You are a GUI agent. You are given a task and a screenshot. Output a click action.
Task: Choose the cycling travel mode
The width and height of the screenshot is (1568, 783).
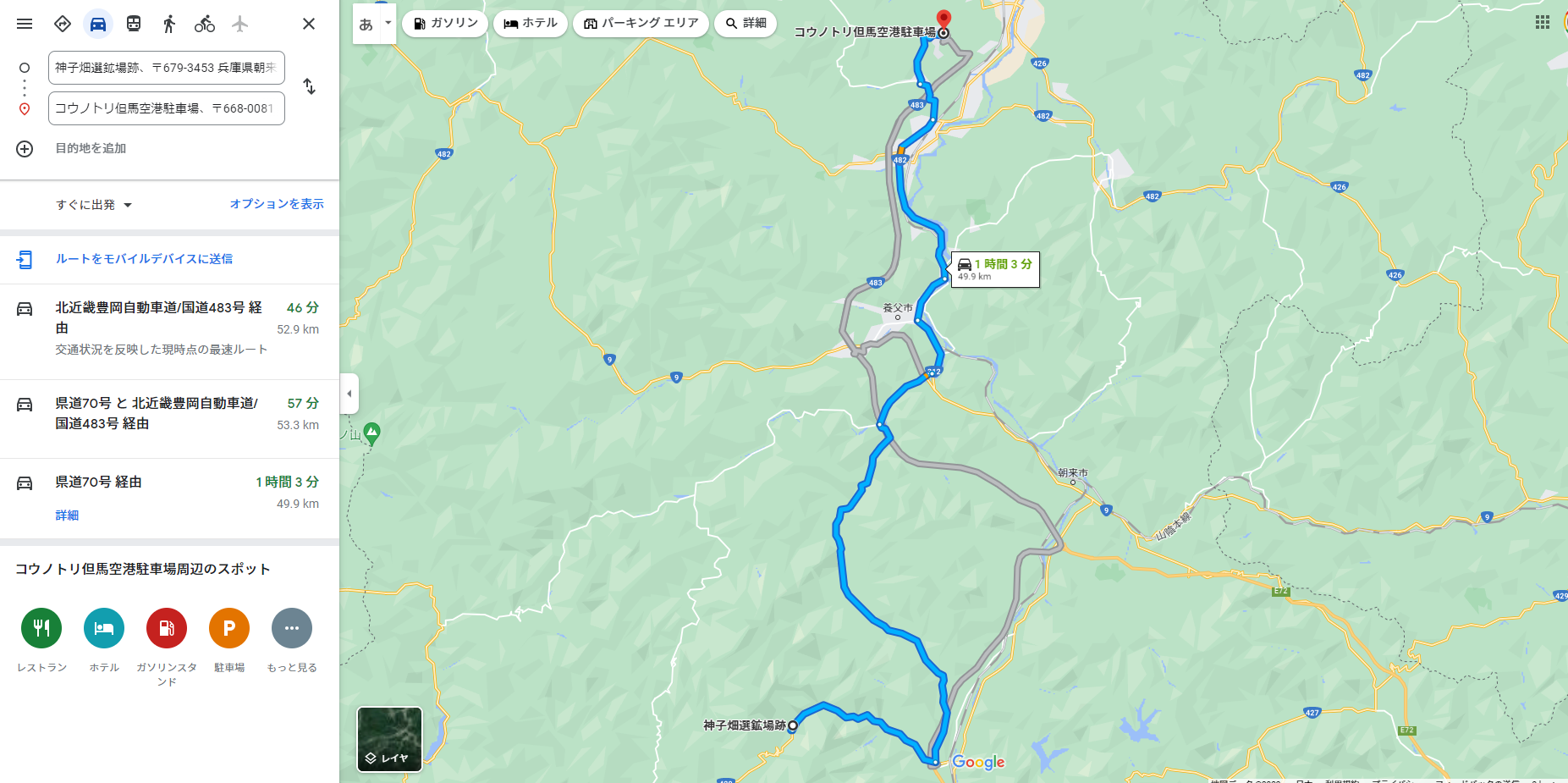point(205,24)
